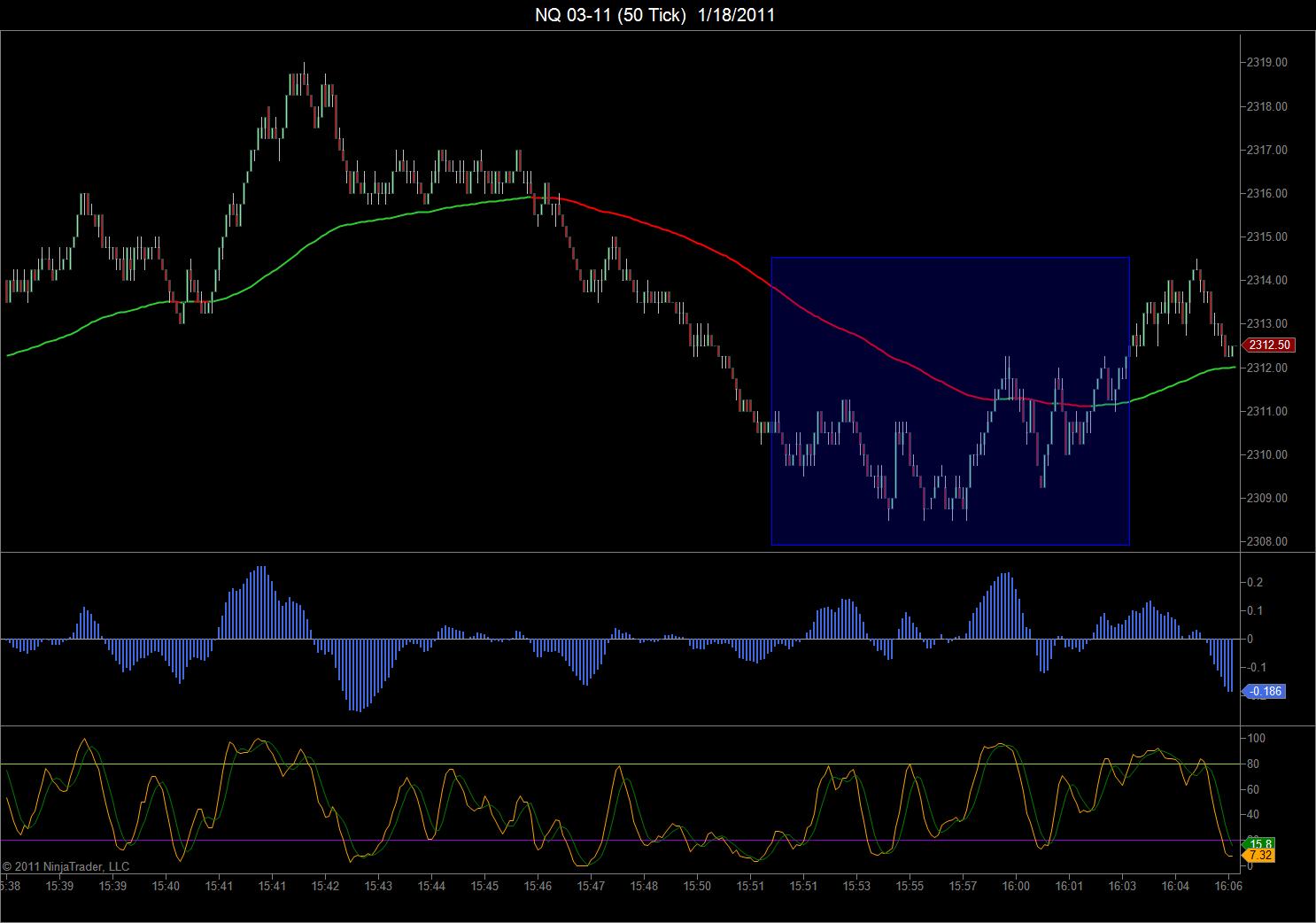This screenshot has height=923, width=1316.
Task: Select the green 15.8 stochastic value marker
Action: (1260, 843)
